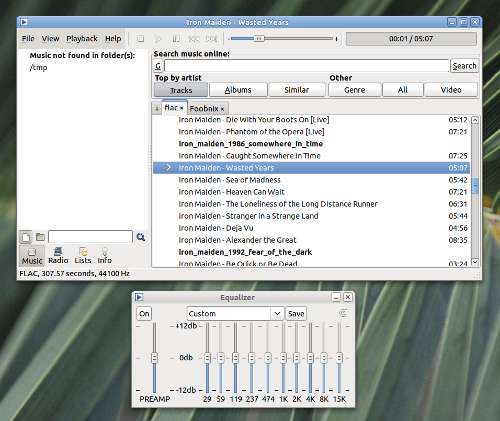Click the playlist scrollbar up arrow
Image resolution: width=500 pixels, height=421 pixels.
[475, 120]
